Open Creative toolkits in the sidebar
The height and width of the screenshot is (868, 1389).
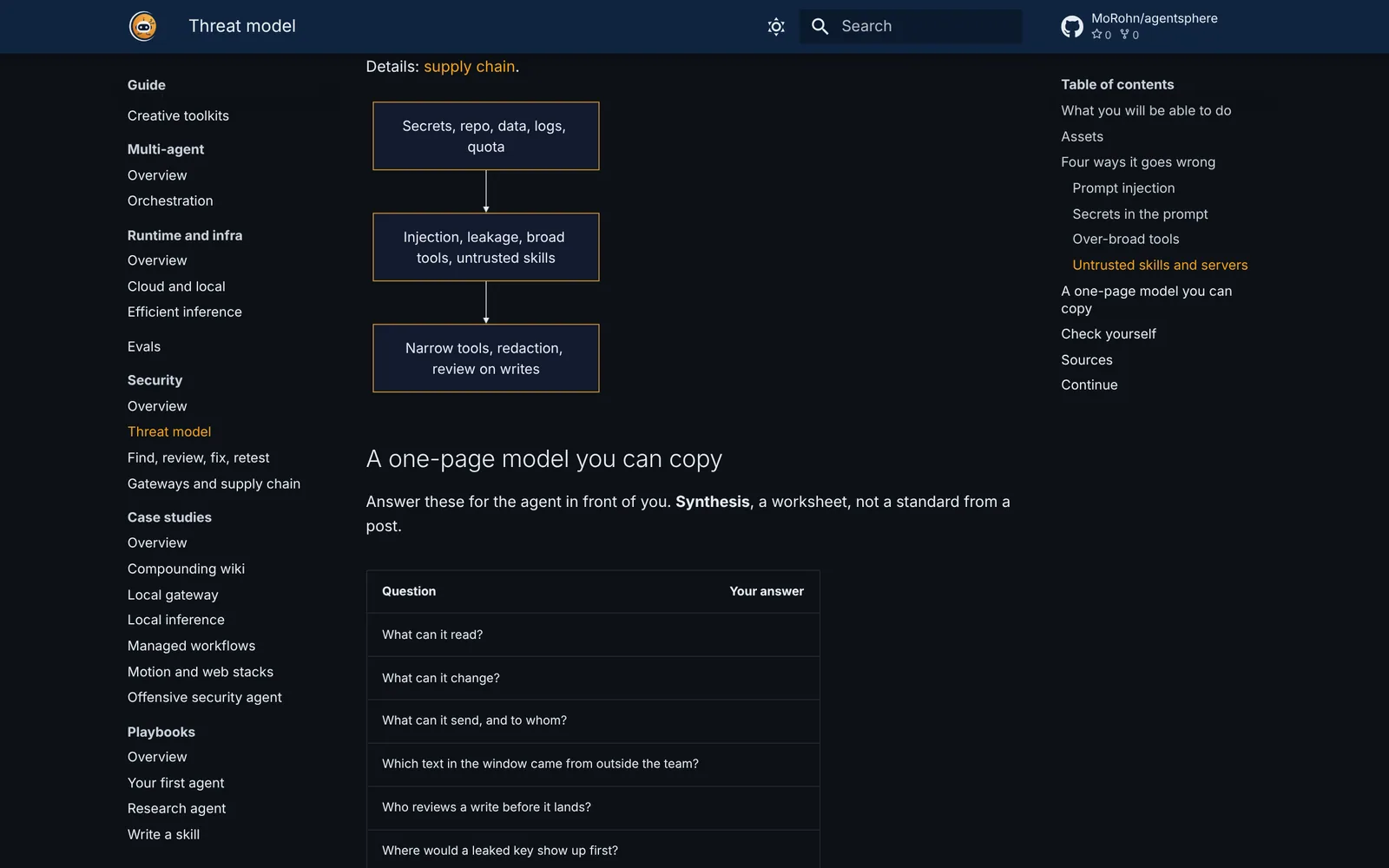tap(178, 115)
